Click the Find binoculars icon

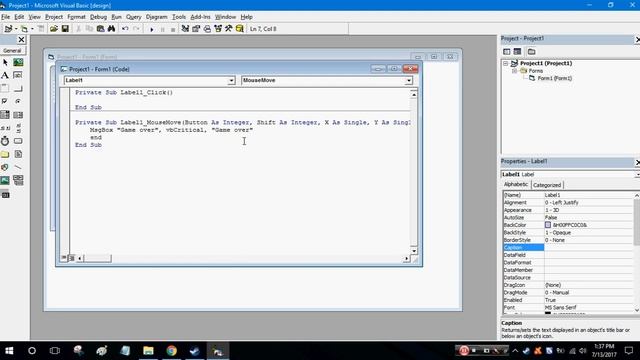[111, 29]
